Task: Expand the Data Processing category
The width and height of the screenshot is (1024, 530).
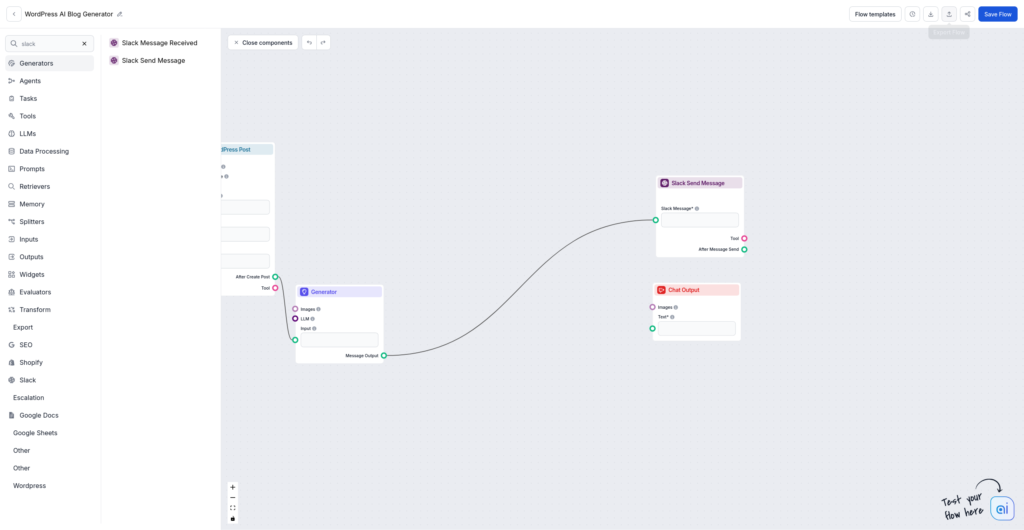Action: [x=44, y=151]
